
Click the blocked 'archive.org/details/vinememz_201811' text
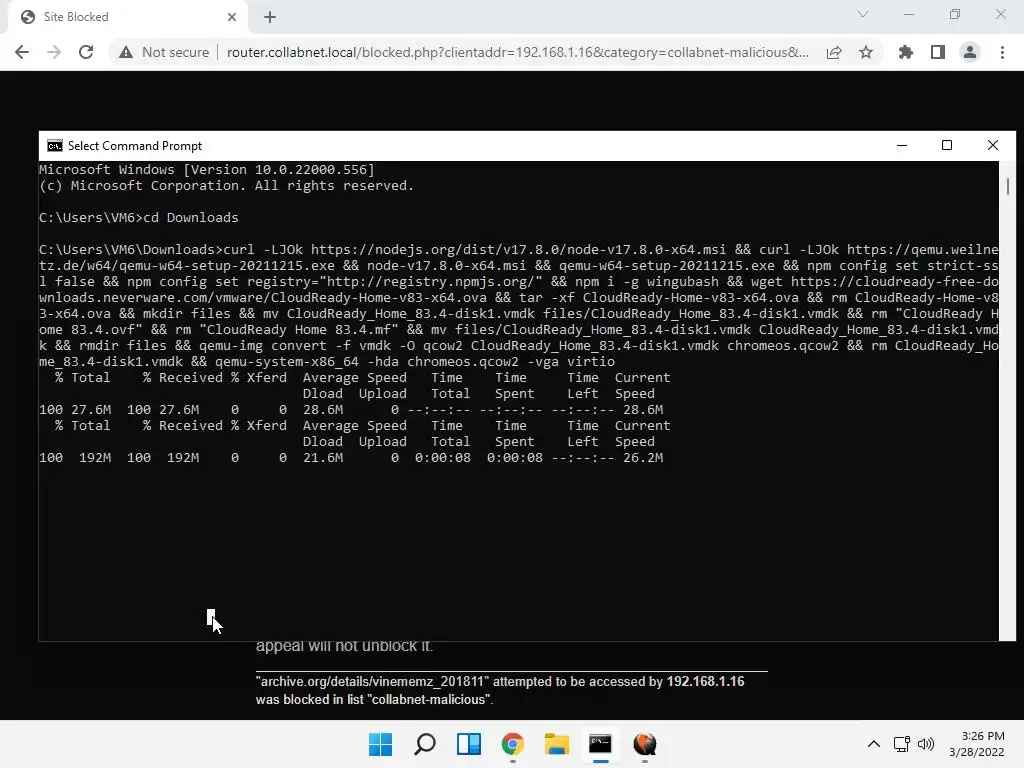point(372,681)
